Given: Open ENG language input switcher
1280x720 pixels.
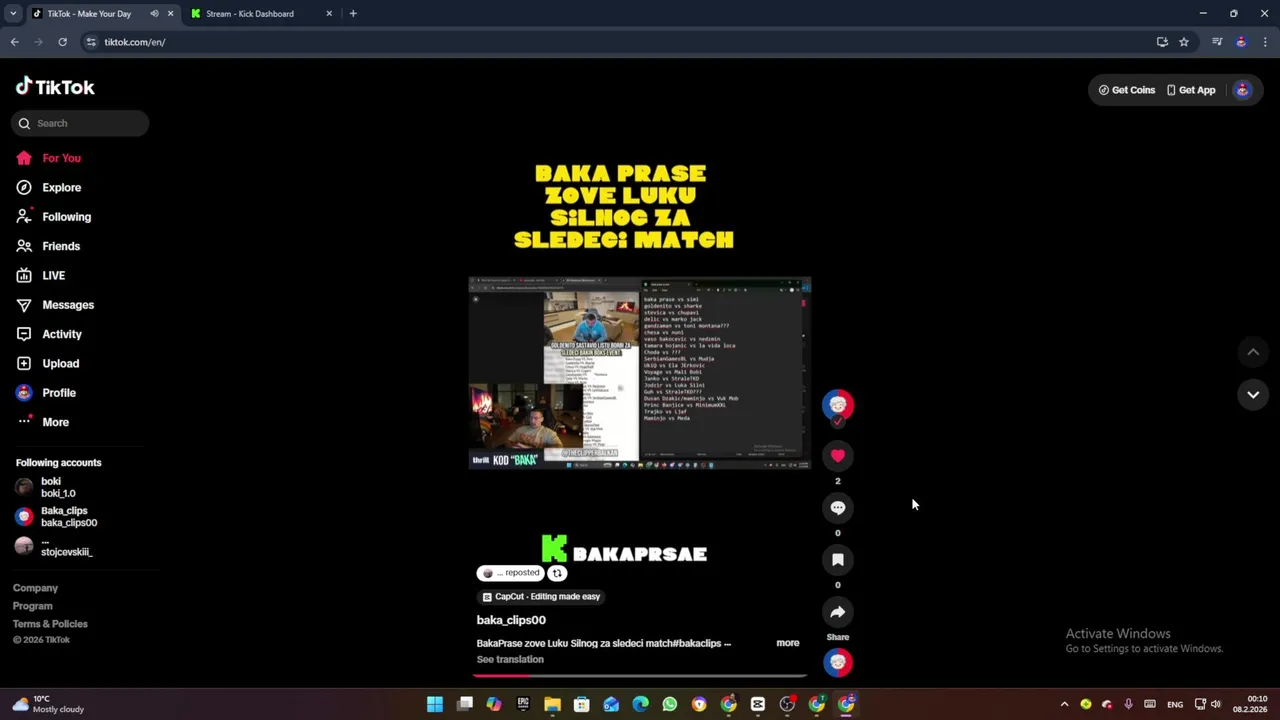Looking at the screenshot, I should tap(1175, 704).
